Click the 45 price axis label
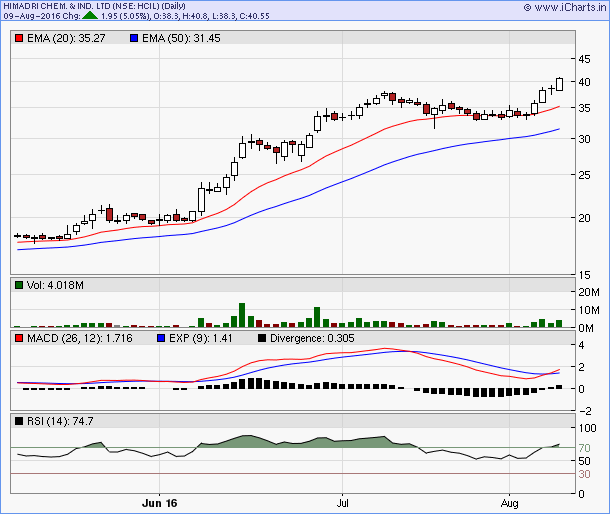The width and height of the screenshot is (610, 514). 584,59
